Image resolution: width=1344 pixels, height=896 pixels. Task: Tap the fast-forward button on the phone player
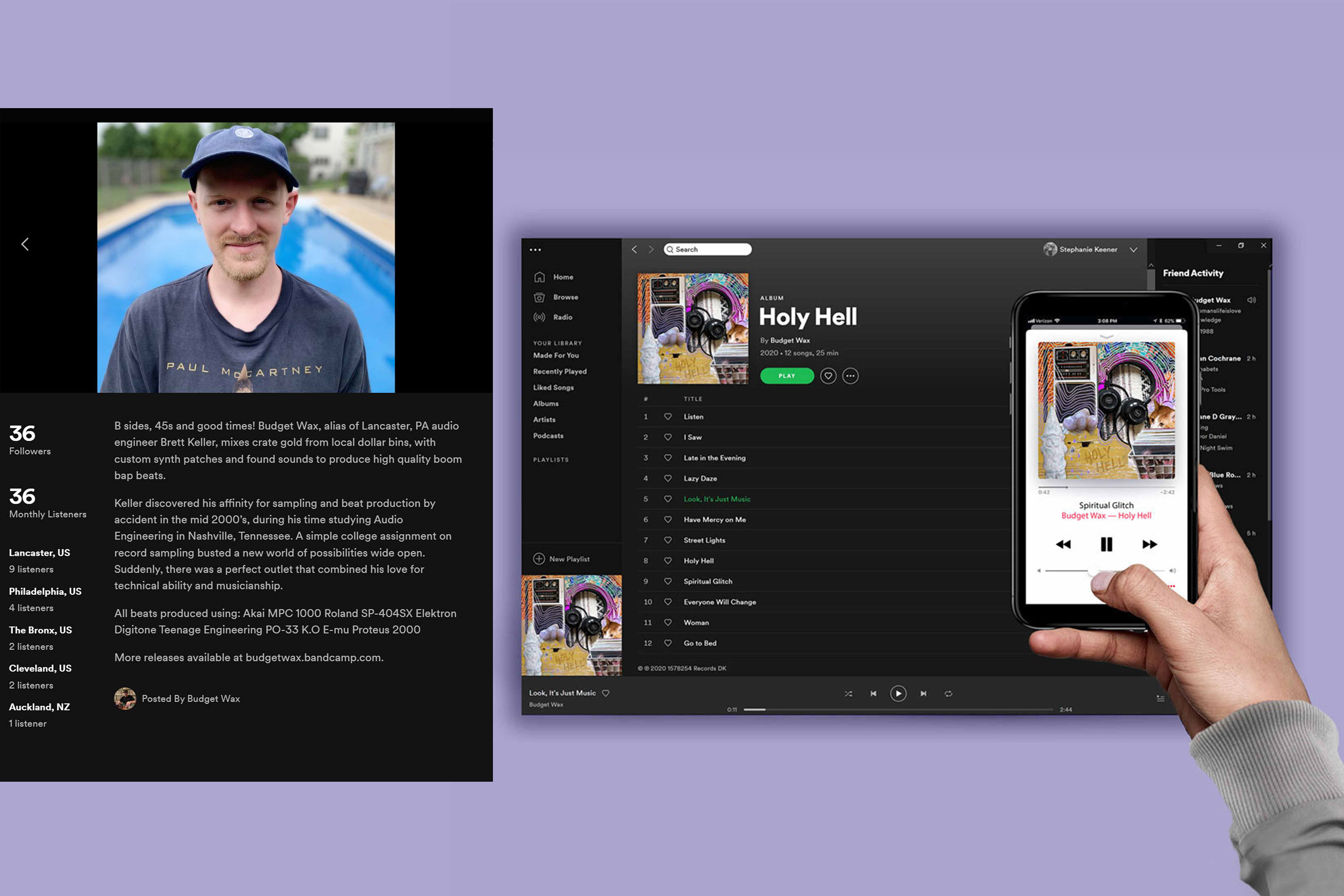1150,545
